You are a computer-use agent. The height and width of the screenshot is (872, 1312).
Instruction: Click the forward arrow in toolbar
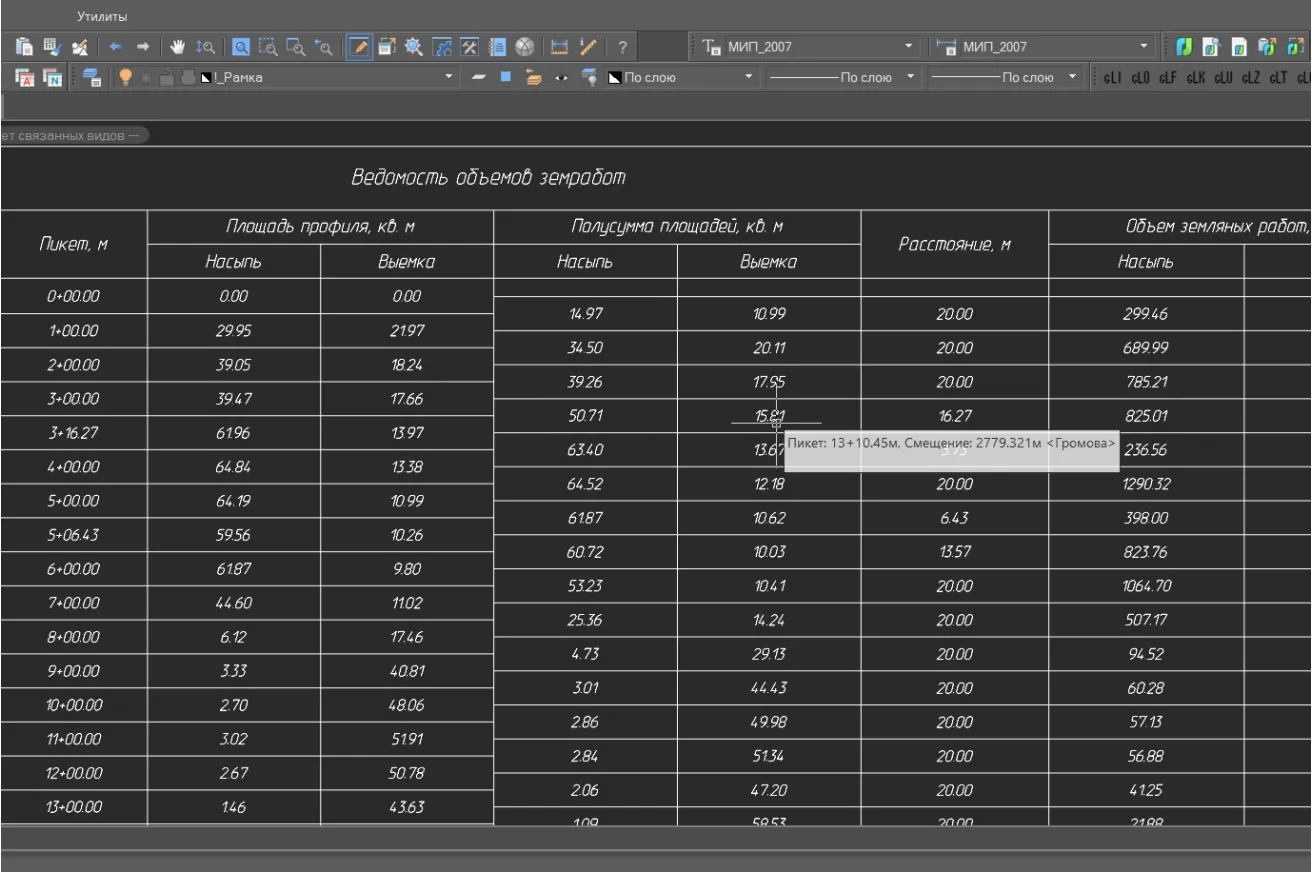[x=143, y=47]
